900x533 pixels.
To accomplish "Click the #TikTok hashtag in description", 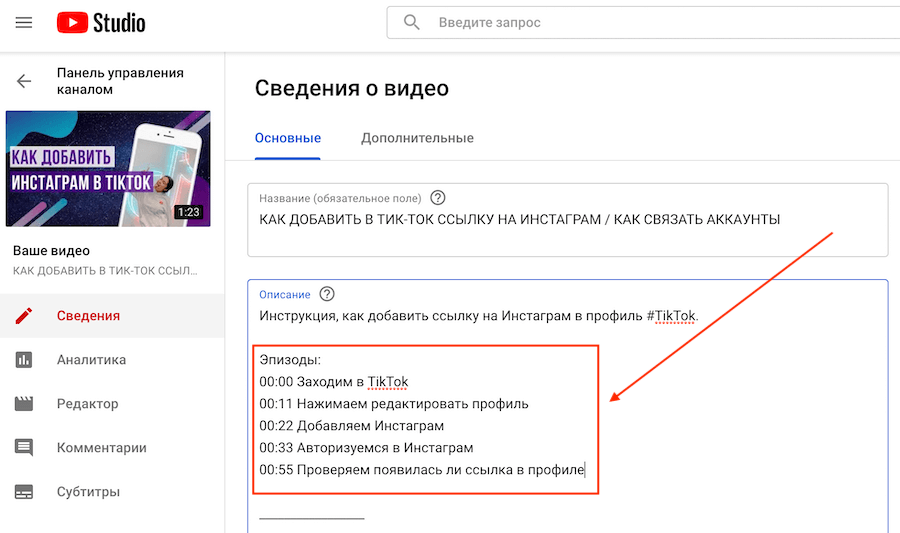I will [670, 316].
